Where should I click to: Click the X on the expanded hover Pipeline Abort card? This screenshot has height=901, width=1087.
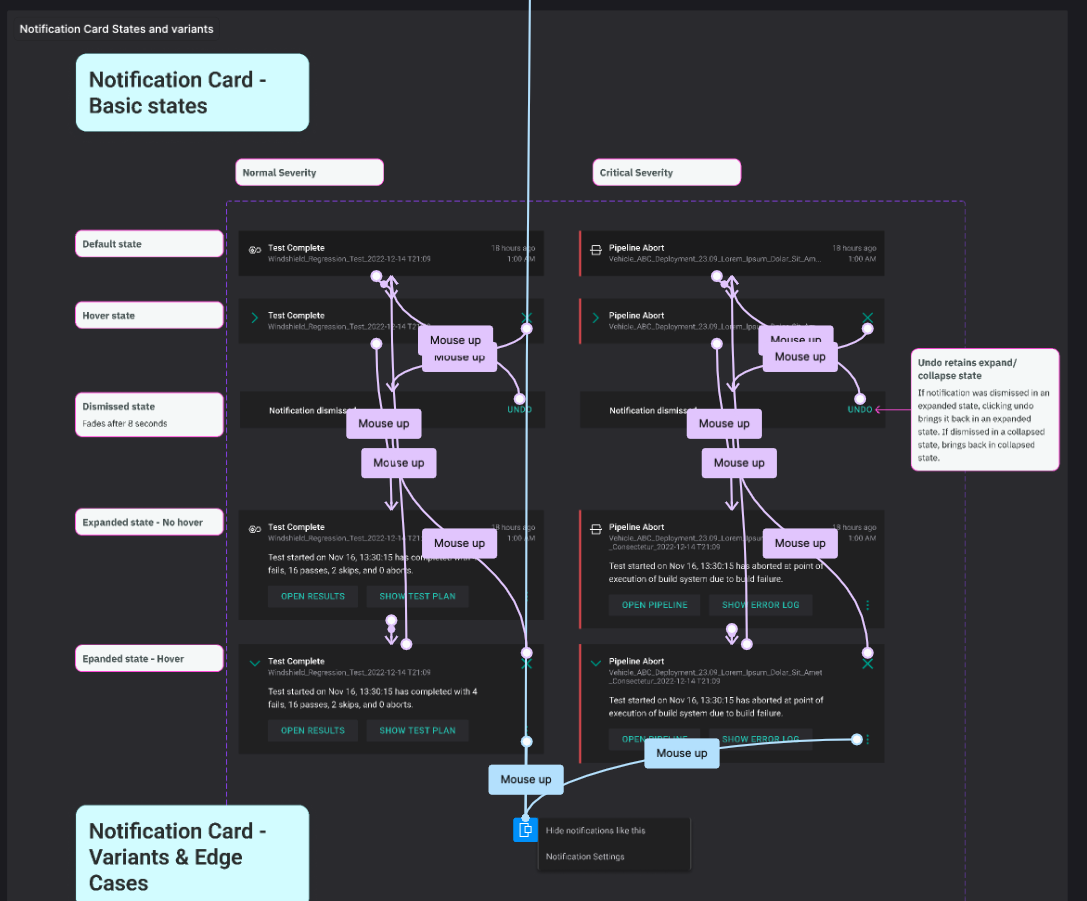pos(867,662)
